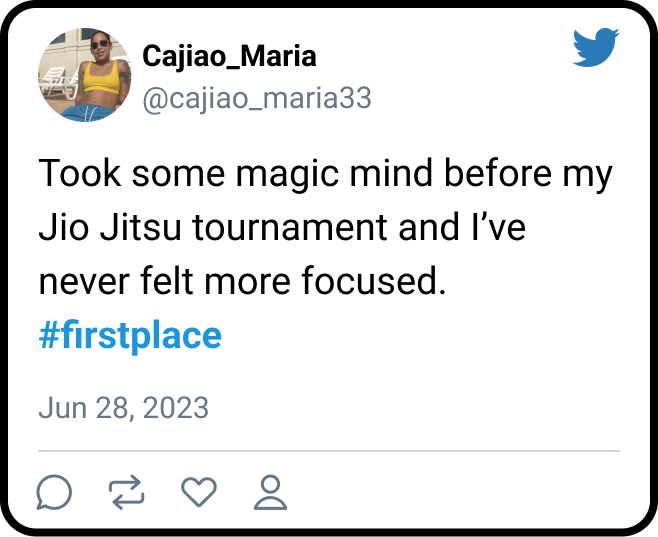
Task: Select the line "never felt more focused."
Action: 241,282
